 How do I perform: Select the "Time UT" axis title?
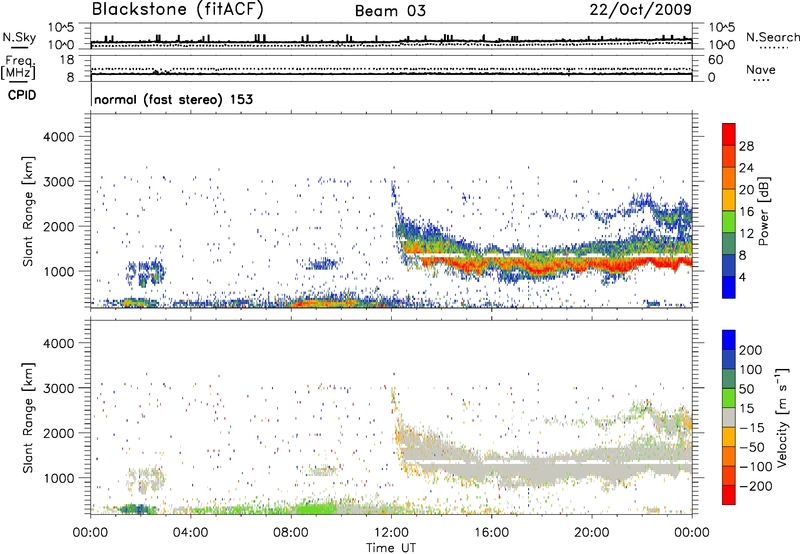click(x=391, y=548)
